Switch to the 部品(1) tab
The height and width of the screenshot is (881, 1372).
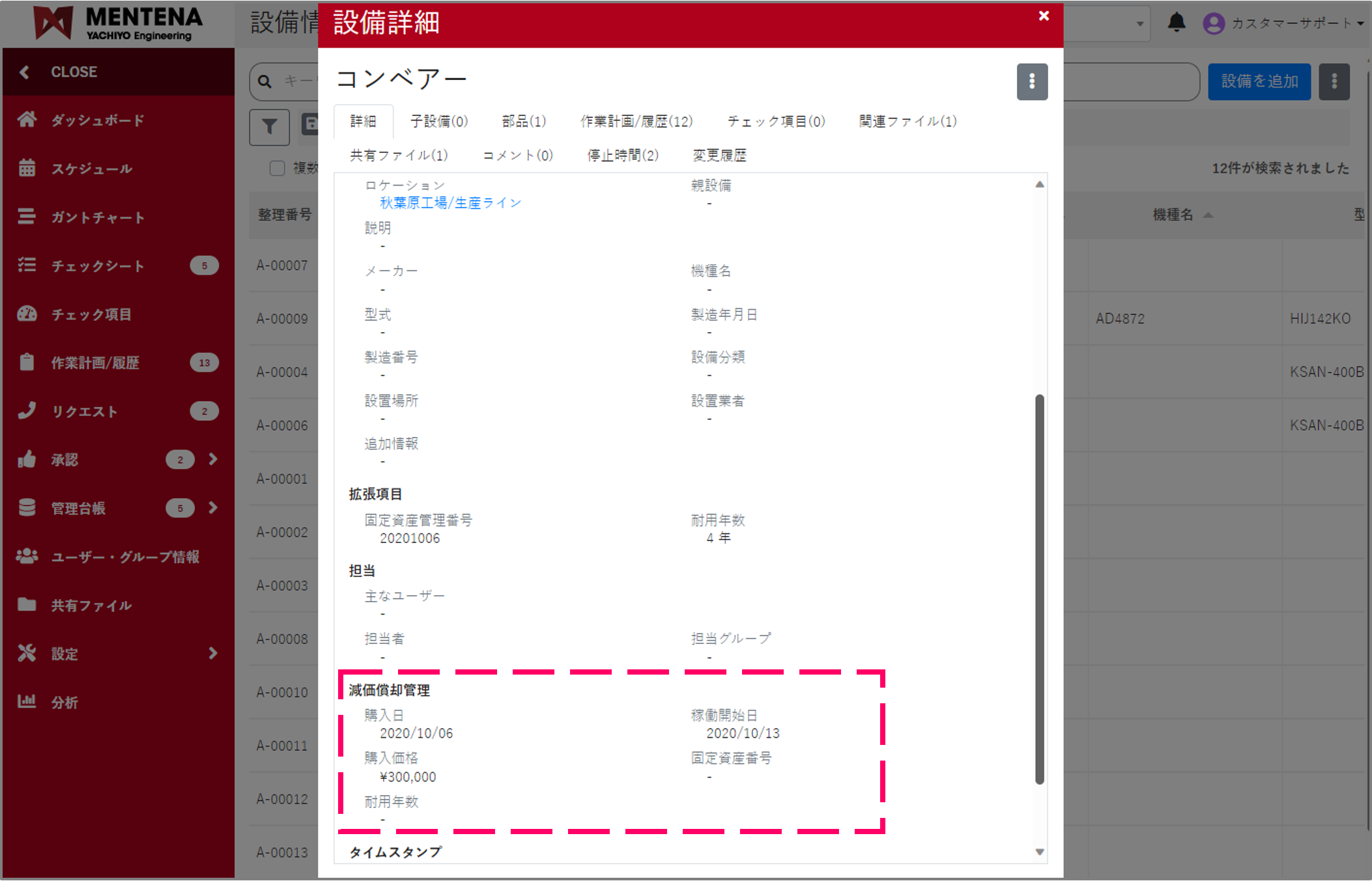[x=524, y=121]
